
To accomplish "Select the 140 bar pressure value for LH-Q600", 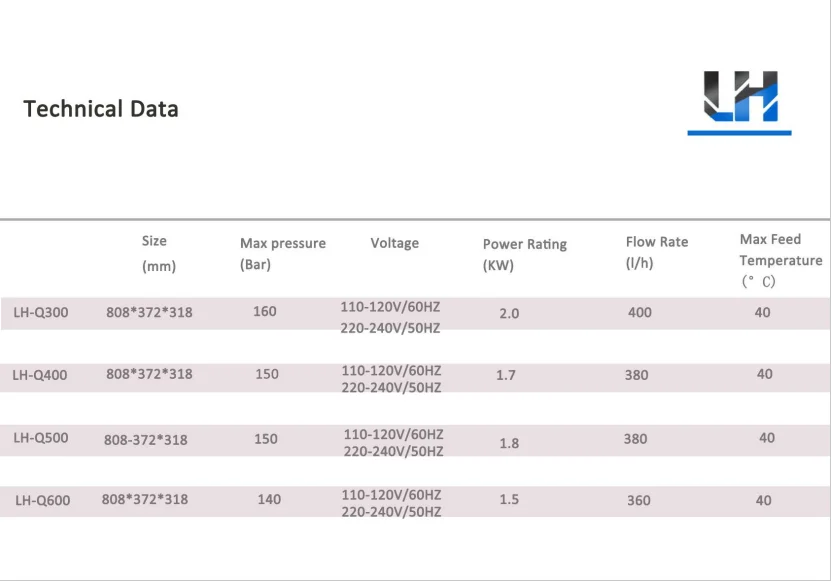I will click(x=269, y=499).
